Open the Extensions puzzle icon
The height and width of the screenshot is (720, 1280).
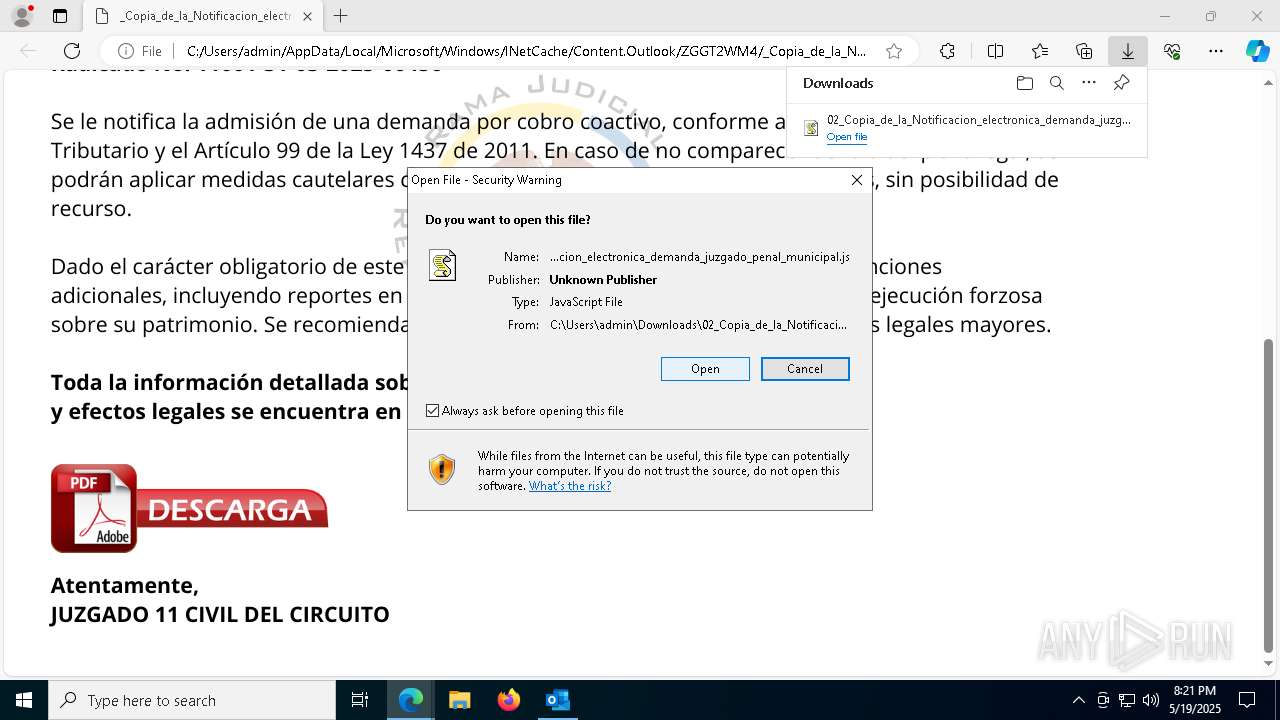pos(947,51)
